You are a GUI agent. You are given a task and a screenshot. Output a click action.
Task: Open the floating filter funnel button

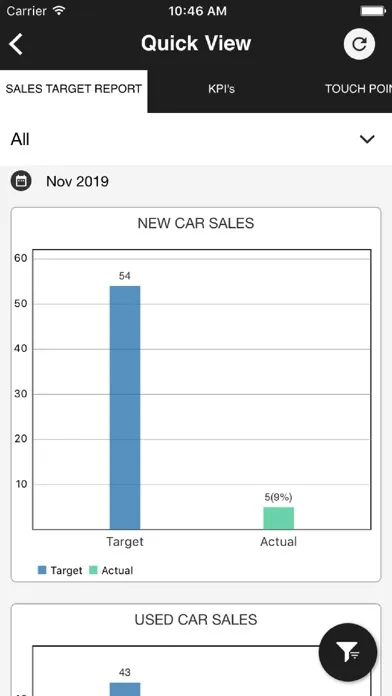pyautogui.click(x=348, y=652)
